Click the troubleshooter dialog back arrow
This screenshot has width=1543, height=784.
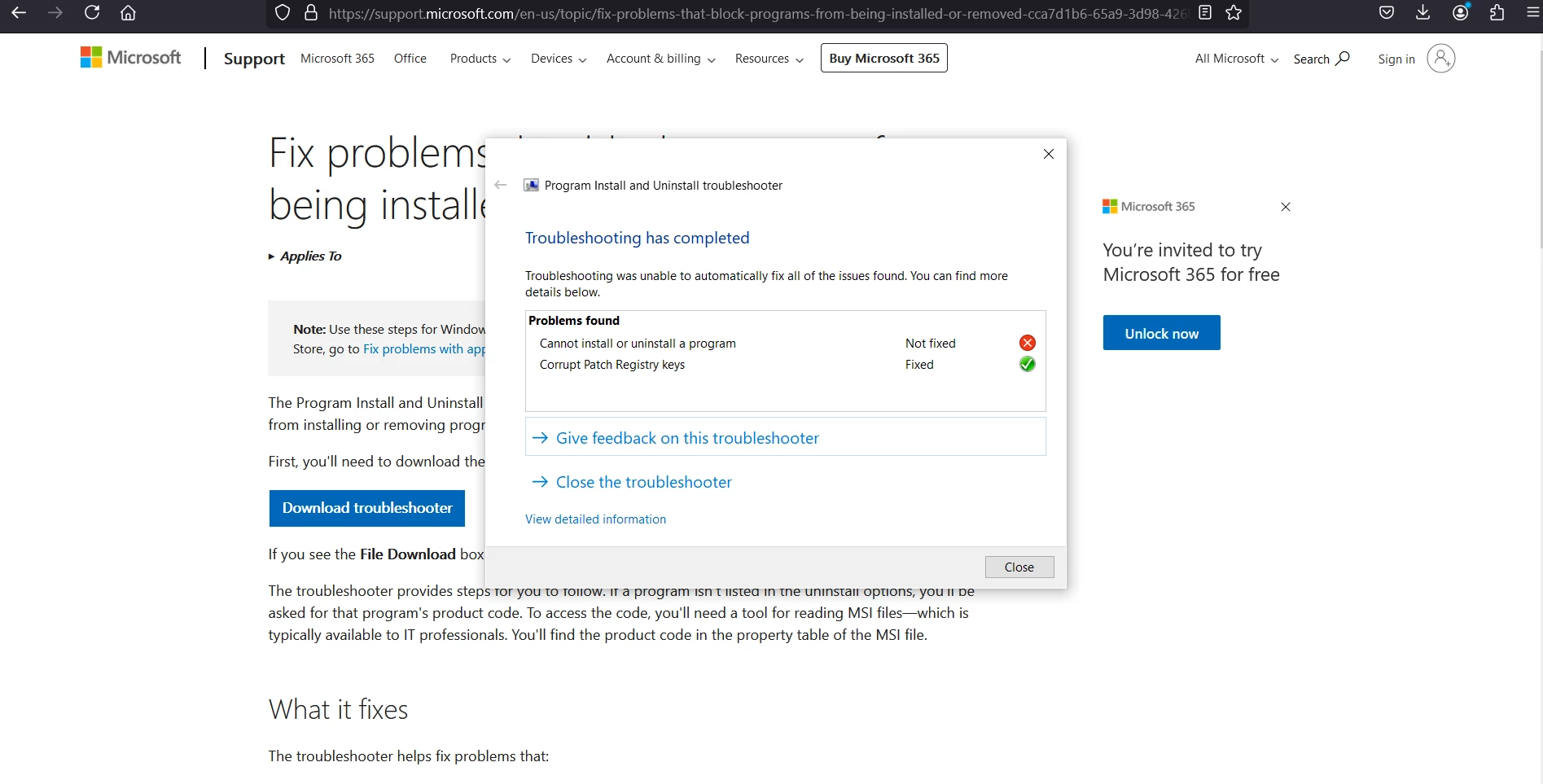501,186
